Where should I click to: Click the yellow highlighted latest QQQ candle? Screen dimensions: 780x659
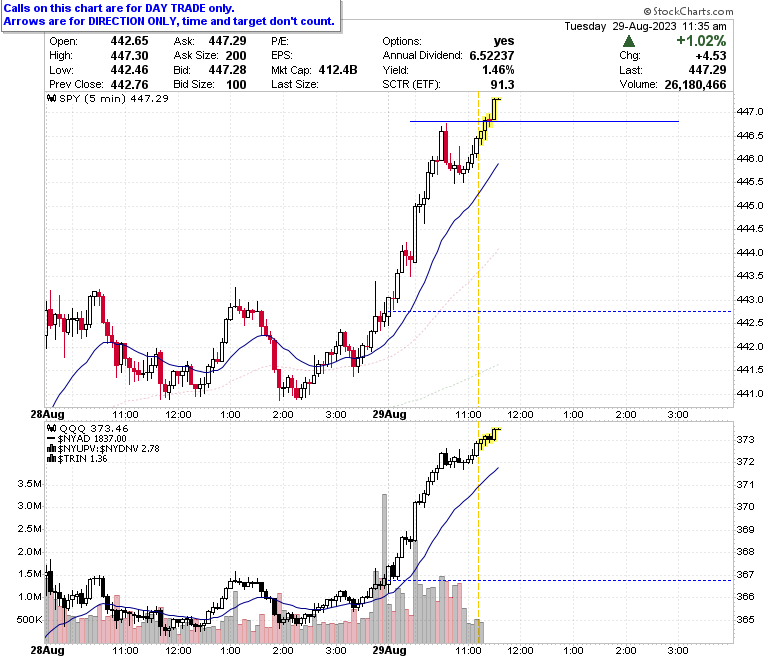click(x=495, y=434)
